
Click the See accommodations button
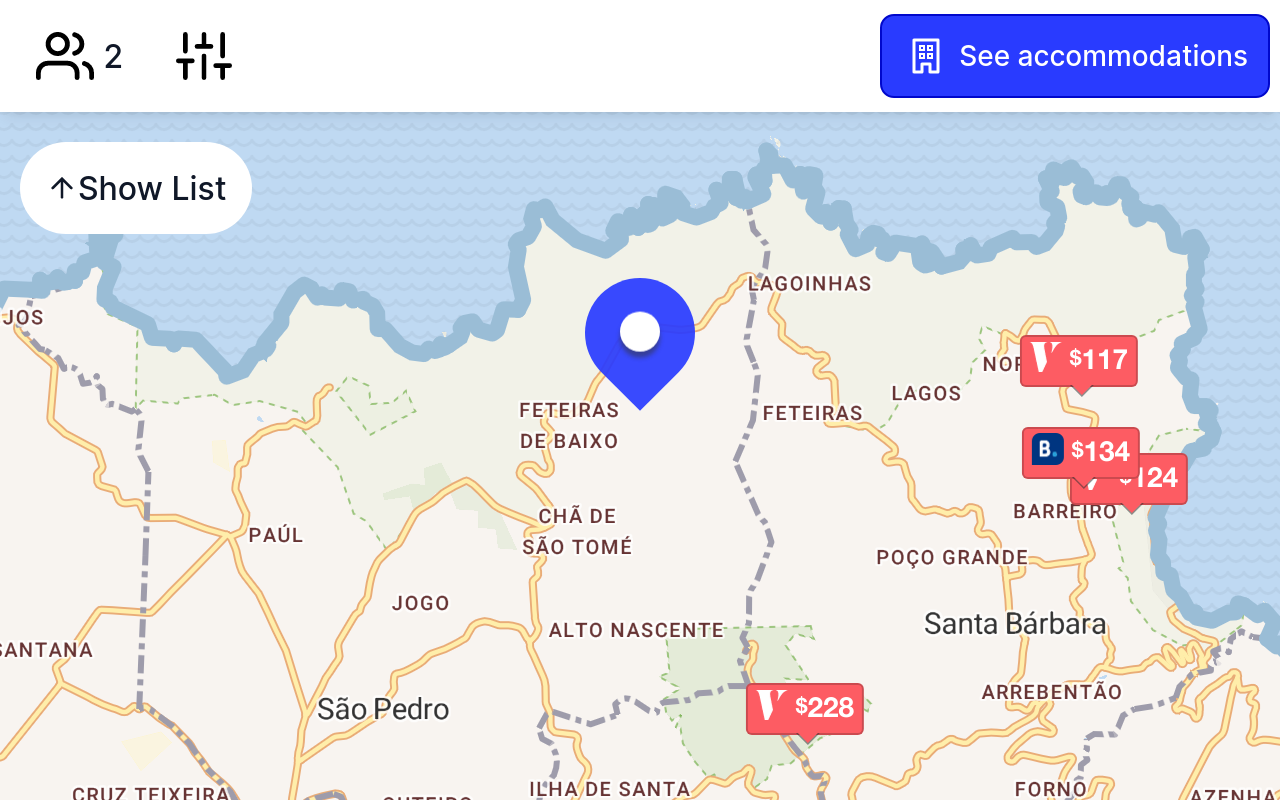click(1075, 56)
